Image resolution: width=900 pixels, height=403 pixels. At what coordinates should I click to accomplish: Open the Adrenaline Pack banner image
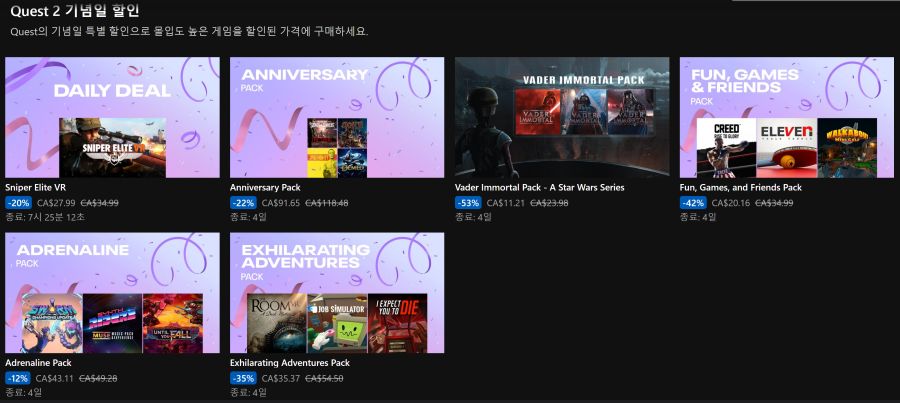tap(112, 293)
